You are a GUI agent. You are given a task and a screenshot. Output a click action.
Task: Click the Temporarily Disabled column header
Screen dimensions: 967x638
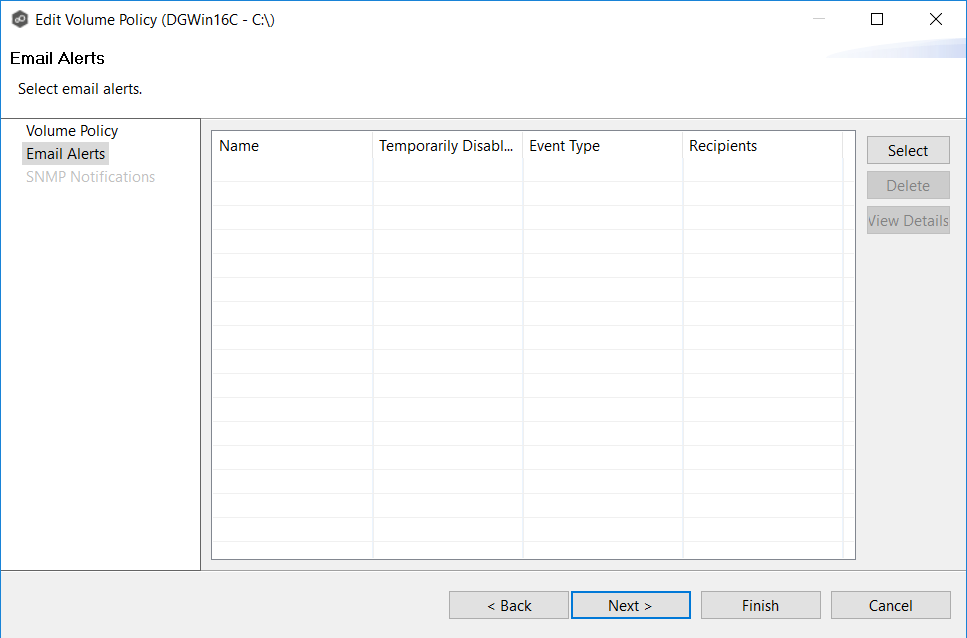click(x=447, y=146)
